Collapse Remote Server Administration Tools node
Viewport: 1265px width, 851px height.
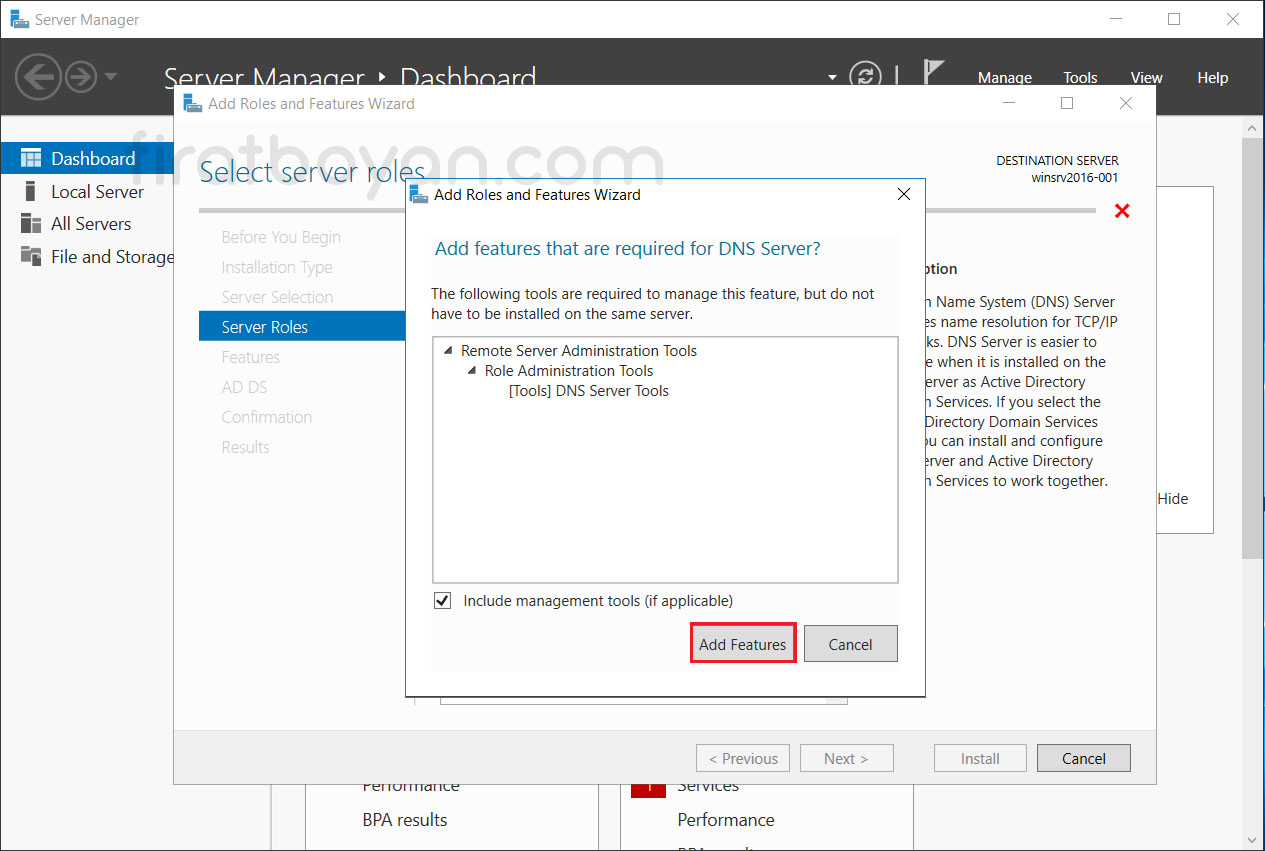click(449, 351)
